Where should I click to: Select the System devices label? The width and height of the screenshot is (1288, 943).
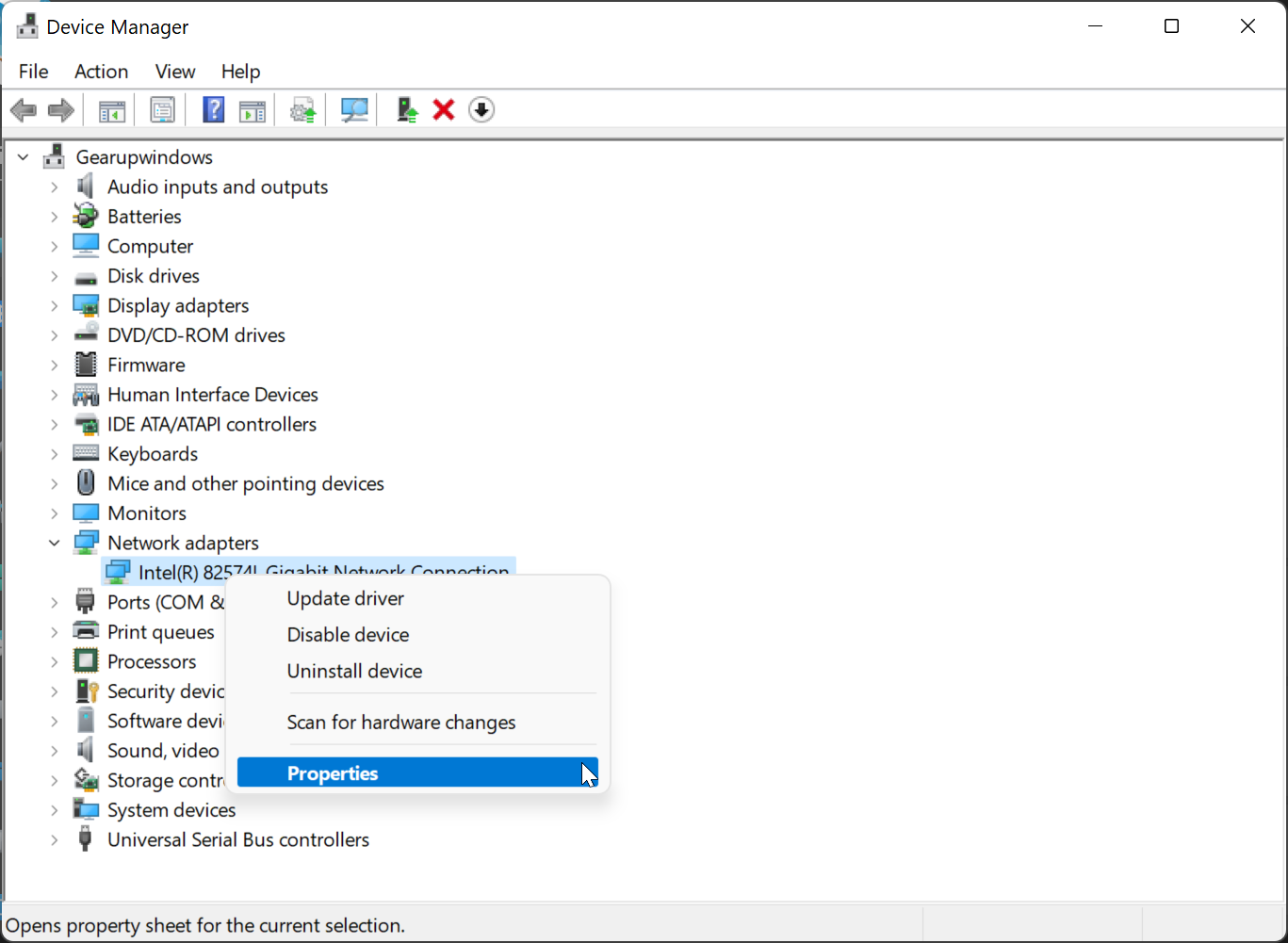click(171, 810)
